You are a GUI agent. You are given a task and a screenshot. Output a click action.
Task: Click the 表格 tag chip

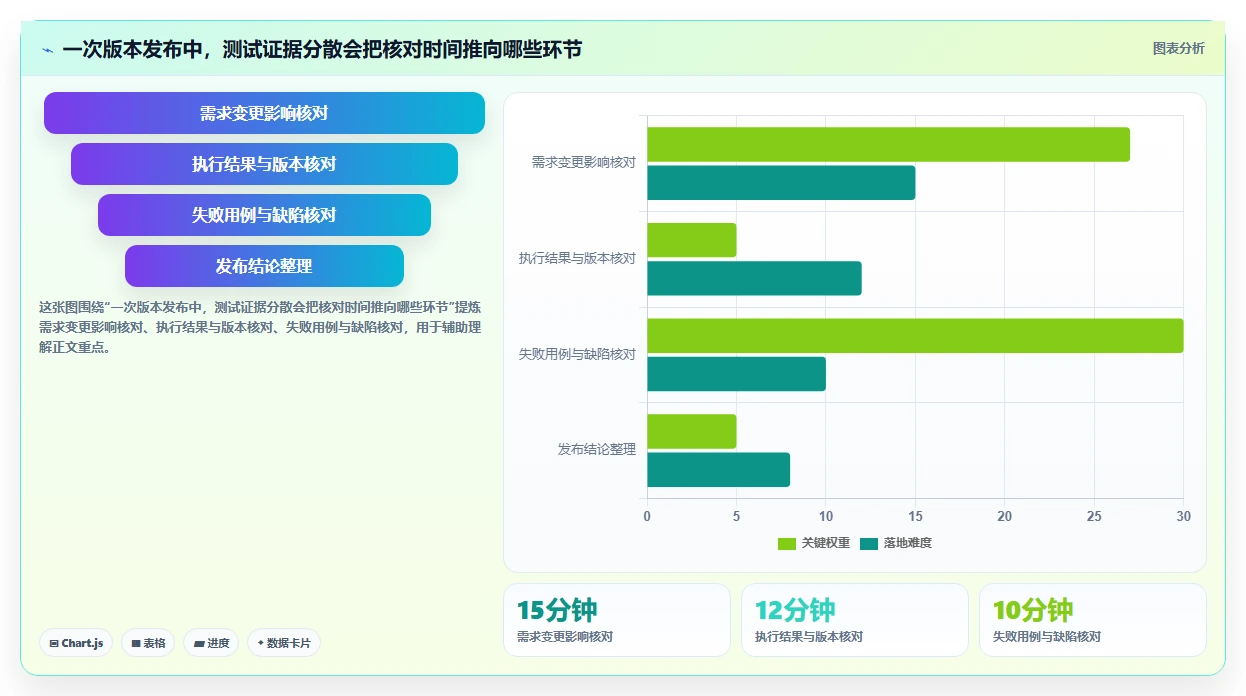point(148,643)
